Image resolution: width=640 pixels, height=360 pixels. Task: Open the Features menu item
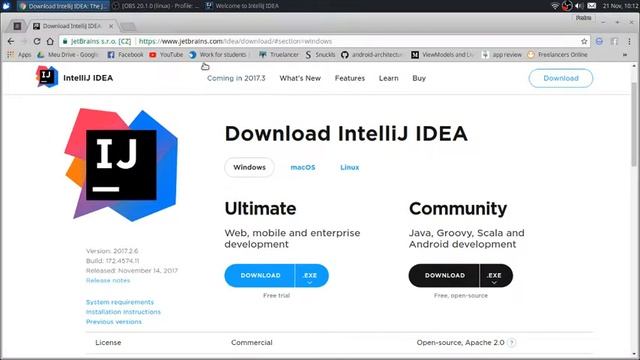[350, 78]
